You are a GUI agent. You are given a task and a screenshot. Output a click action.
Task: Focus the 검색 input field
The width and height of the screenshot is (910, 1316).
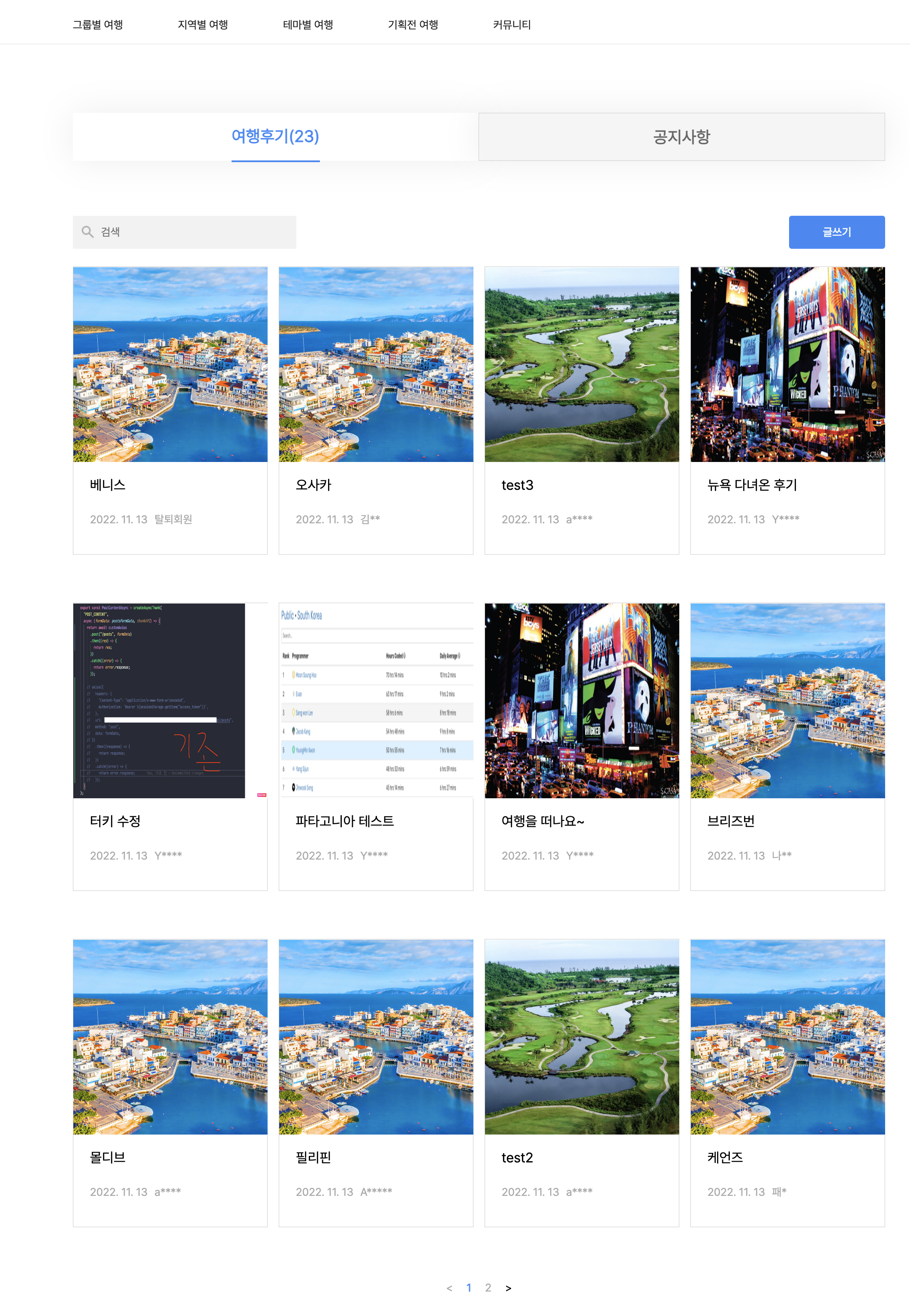[x=194, y=232]
